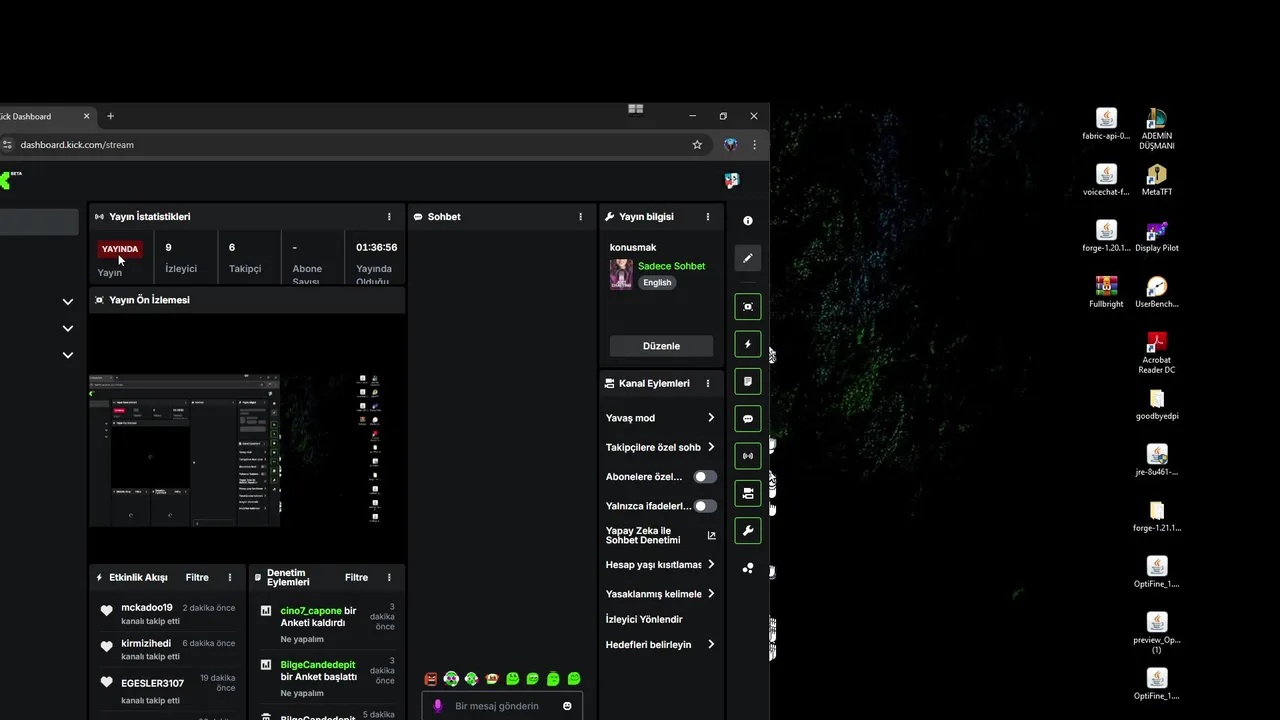
Task: Click the YAYINDA live status badge
Action: pyautogui.click(x=120, y=249)
